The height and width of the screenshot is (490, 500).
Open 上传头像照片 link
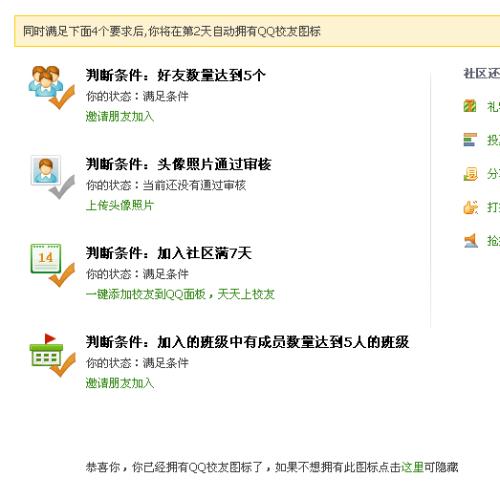[x=120, y=205]
